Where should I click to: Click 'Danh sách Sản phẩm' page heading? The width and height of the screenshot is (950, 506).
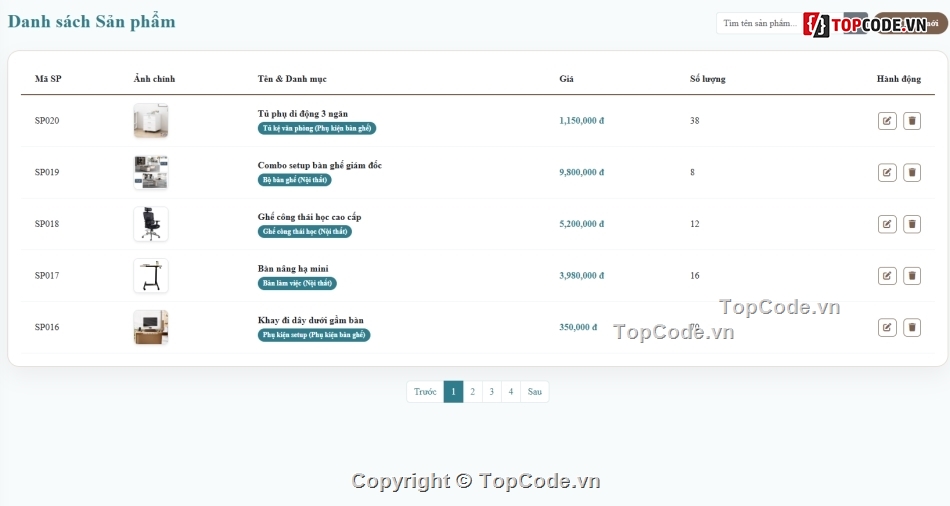[91, 22]
